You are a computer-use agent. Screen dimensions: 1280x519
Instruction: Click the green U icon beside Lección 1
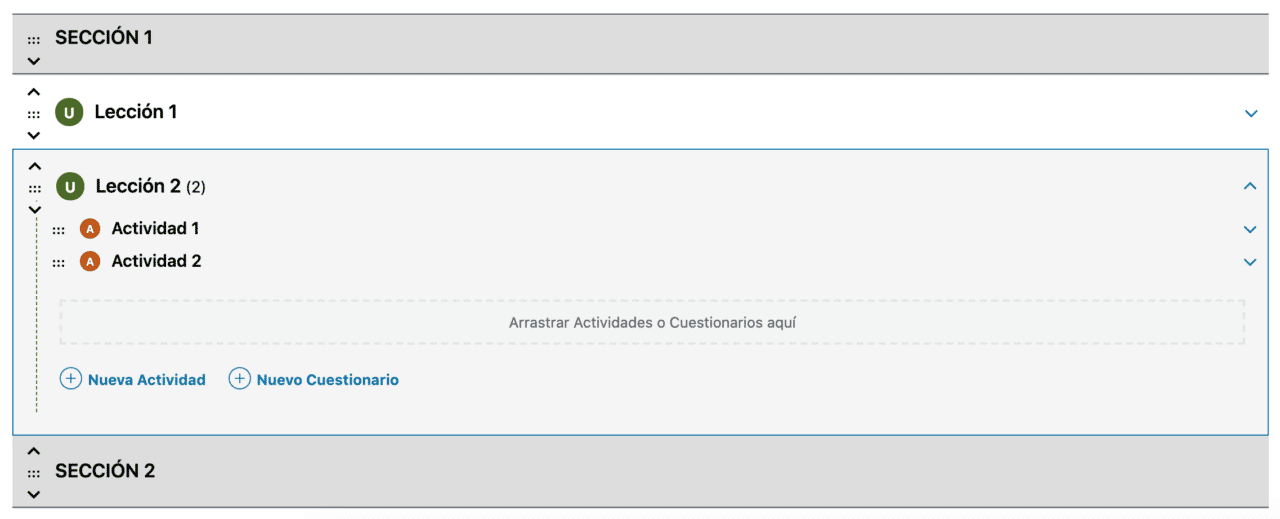(69, 112)
